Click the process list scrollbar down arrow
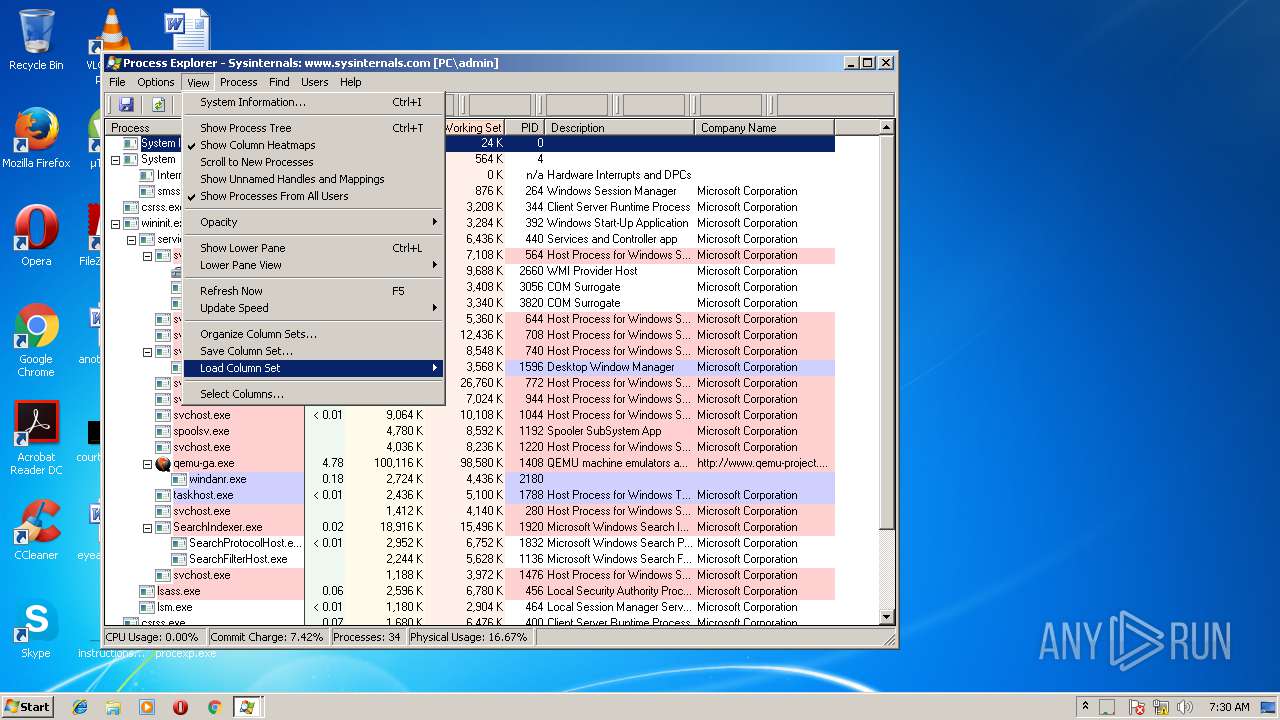The height and width of the screenshot is (720, 1280). [886, 619]
